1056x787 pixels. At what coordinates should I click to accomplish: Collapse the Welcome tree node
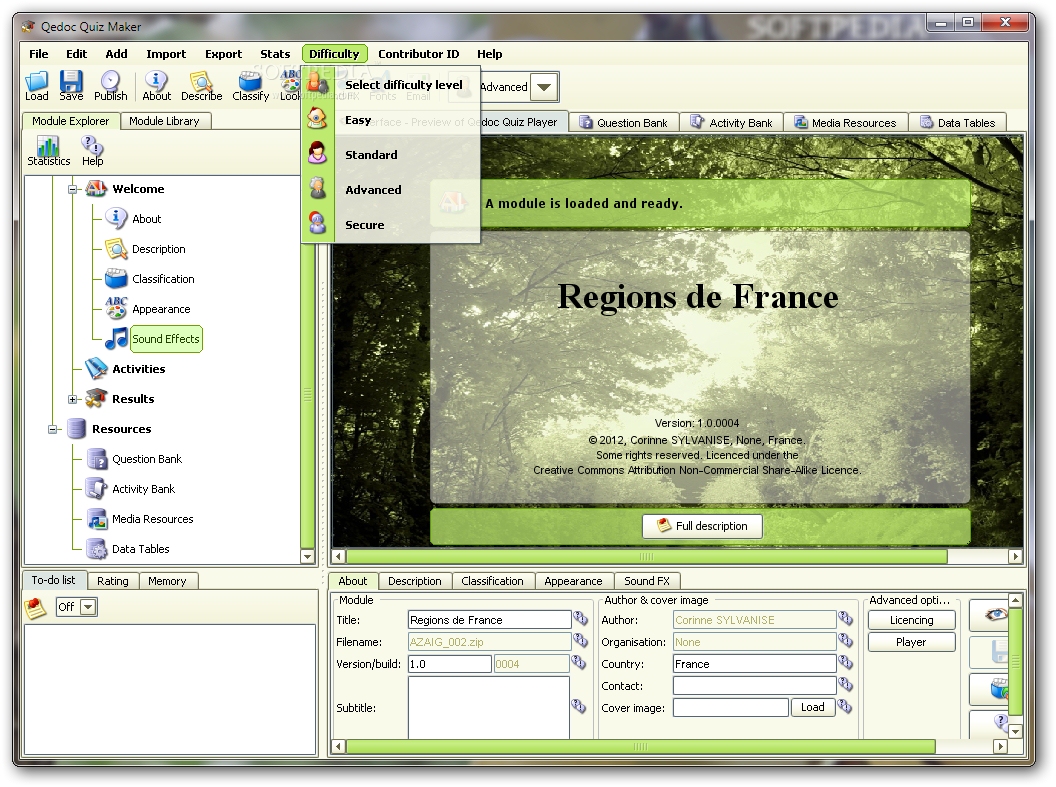72,189
